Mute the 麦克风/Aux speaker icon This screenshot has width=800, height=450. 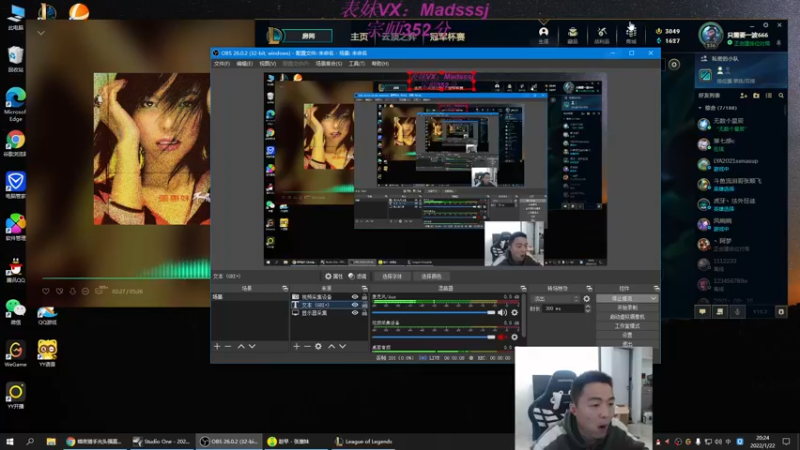502,312
